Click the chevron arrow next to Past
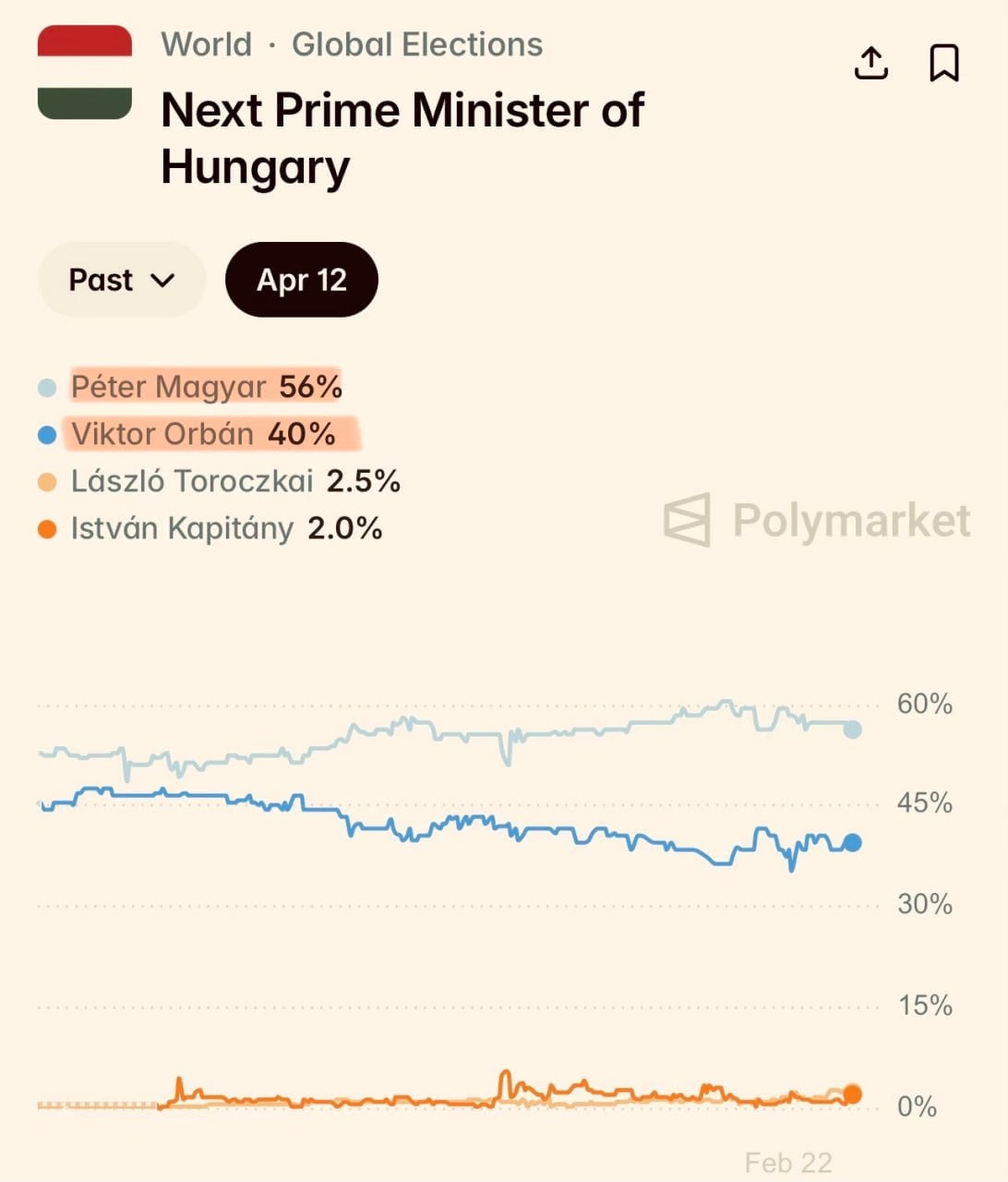 [162, 280]
